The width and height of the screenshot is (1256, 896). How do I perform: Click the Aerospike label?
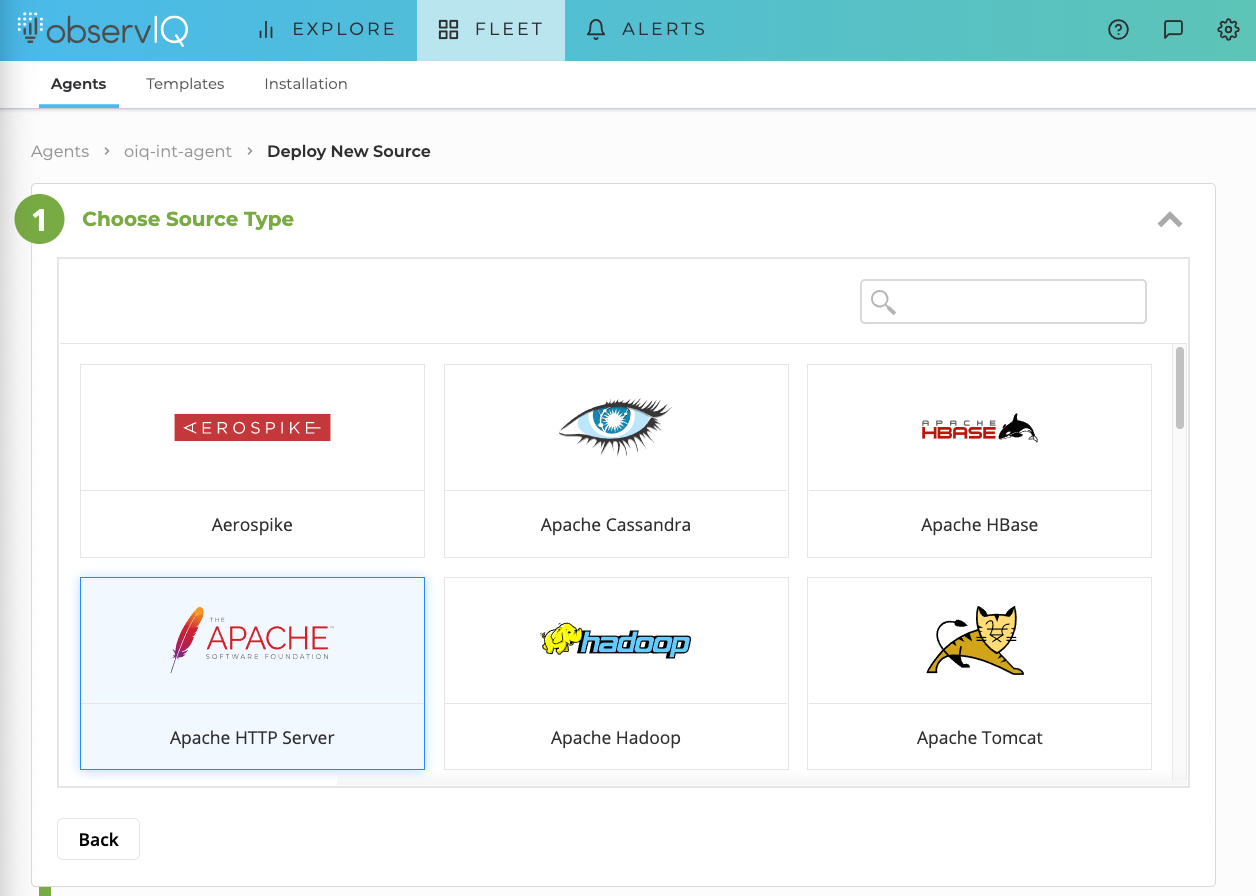(x=252, y=524)
